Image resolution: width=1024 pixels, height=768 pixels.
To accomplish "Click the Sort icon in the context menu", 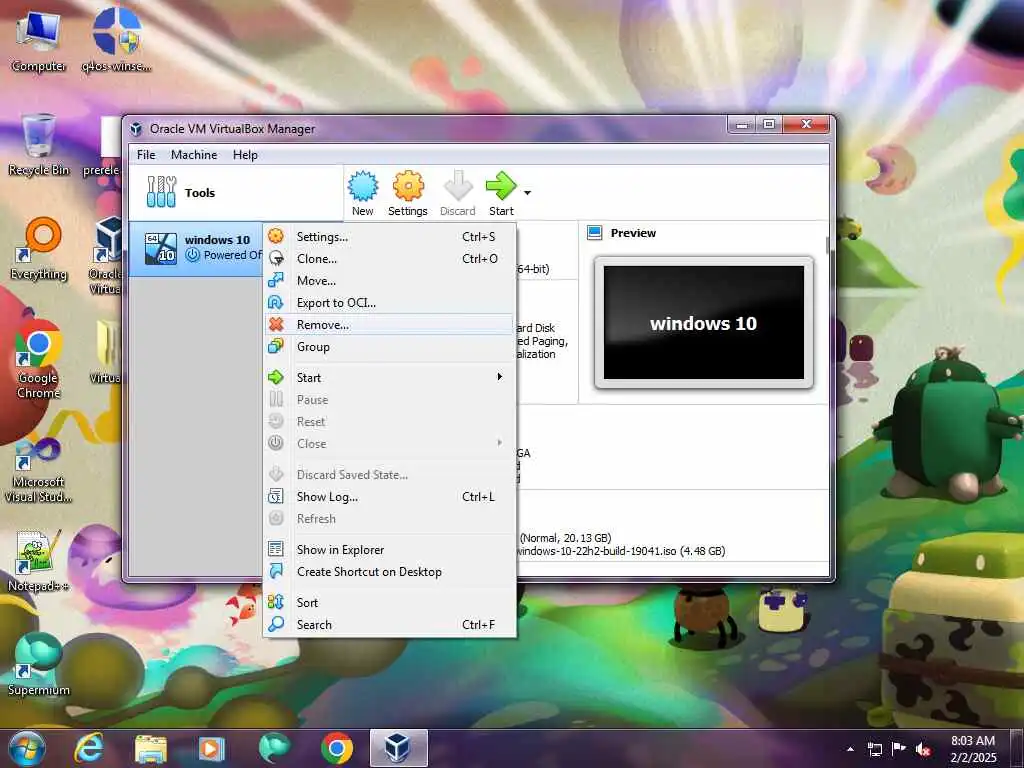I will pos(276,602).
